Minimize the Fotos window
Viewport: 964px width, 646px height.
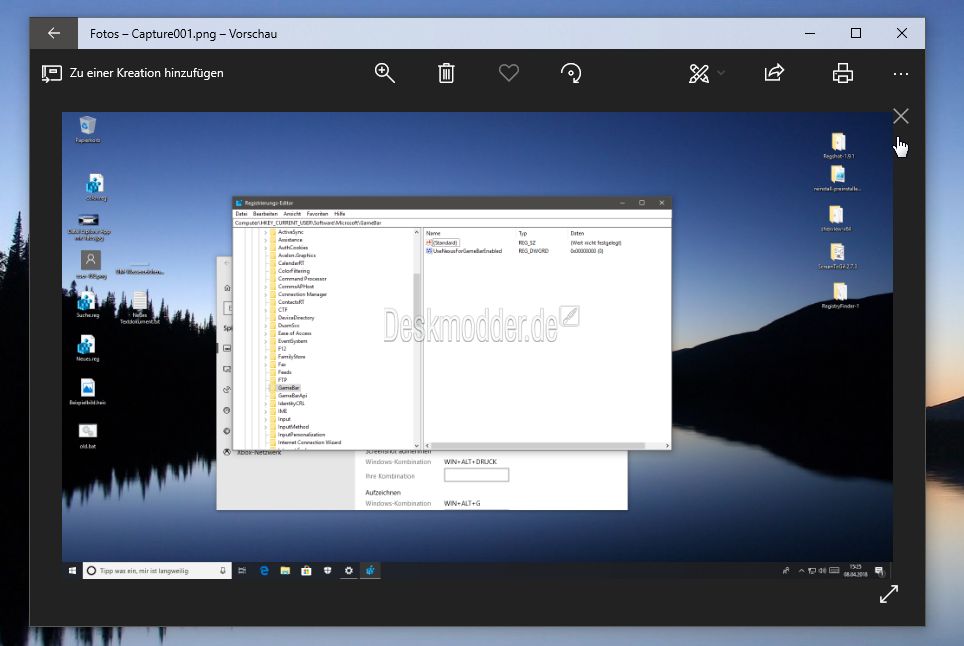810,33
